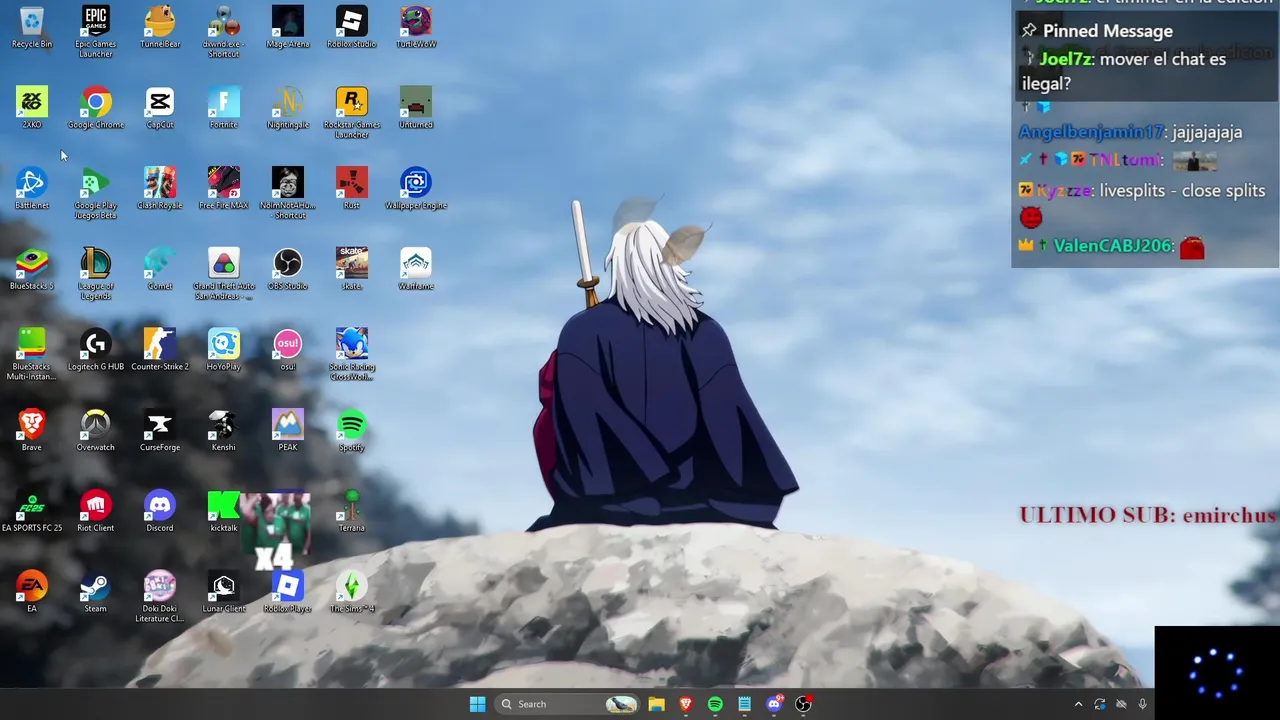Select Doki Doki Literature Club icon
Image resolution: width=1280 pixels, height=720 pixels.
click(160, 597)
